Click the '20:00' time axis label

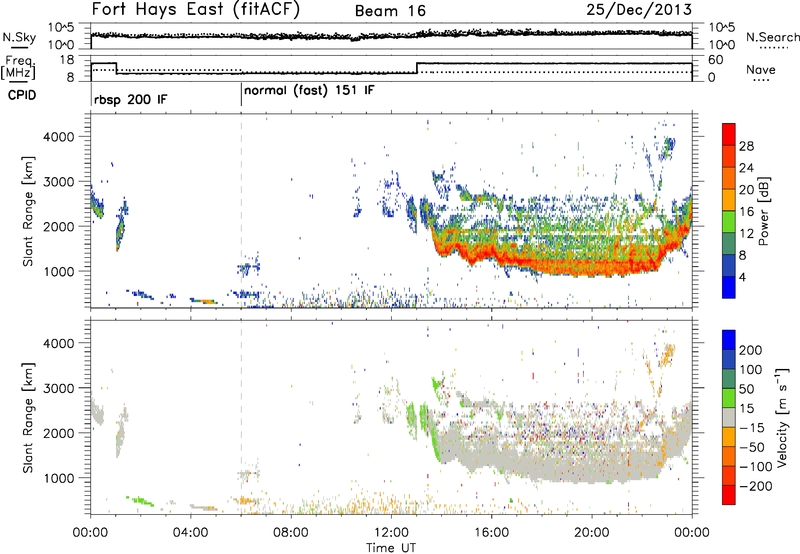point(591,533)
